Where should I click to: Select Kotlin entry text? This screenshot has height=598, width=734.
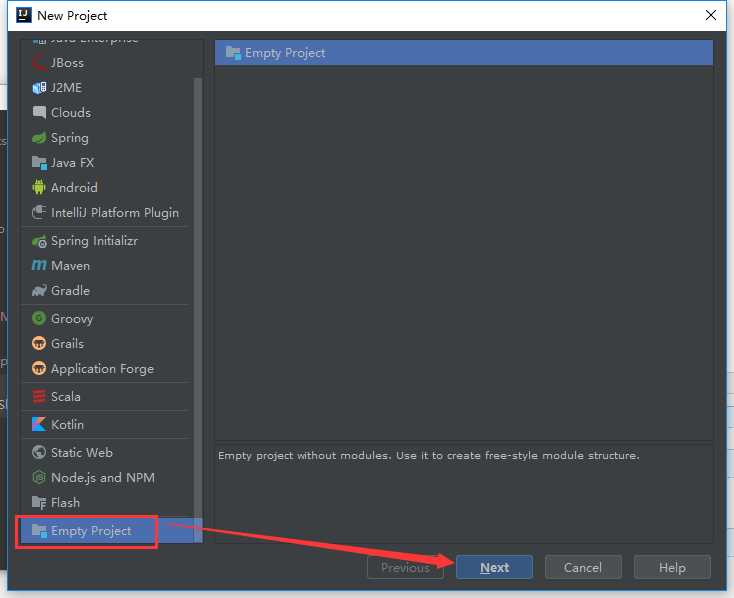click(67, 424)
